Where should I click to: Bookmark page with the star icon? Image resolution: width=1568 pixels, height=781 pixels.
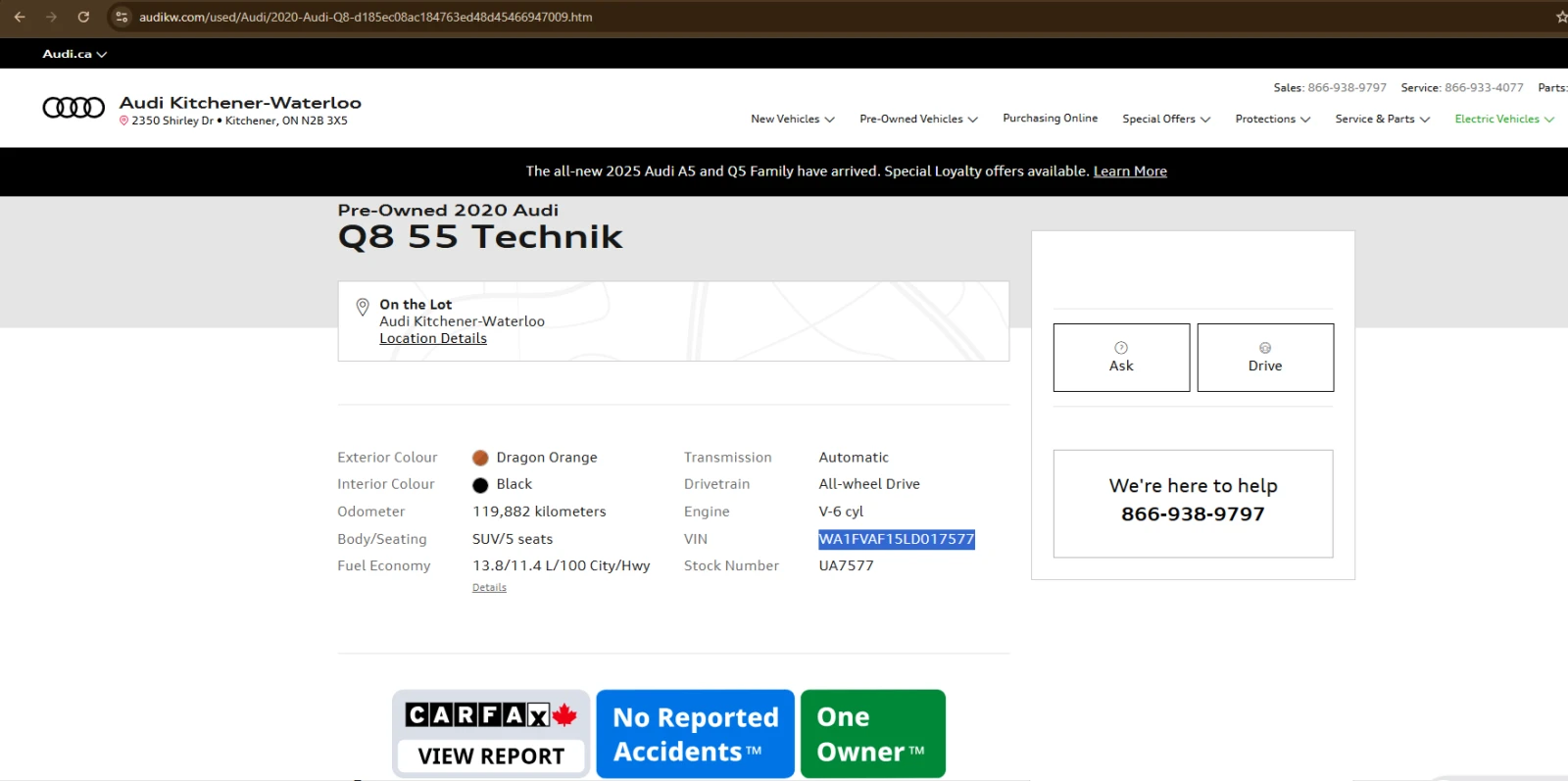tap(1561, 17)
